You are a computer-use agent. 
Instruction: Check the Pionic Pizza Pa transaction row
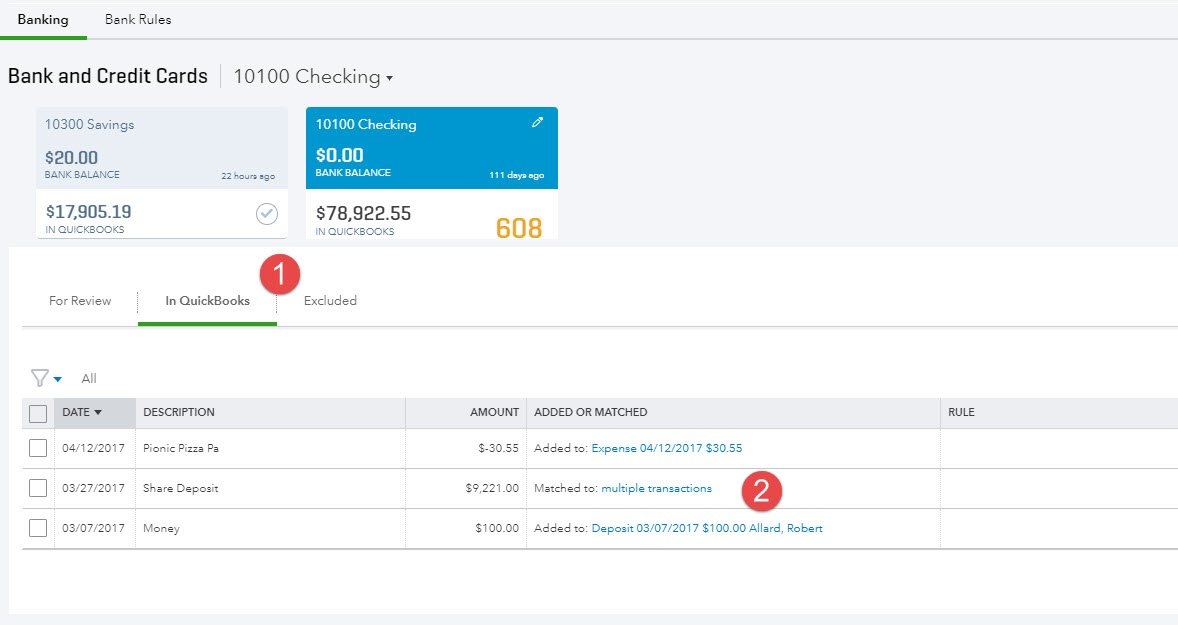38,448
